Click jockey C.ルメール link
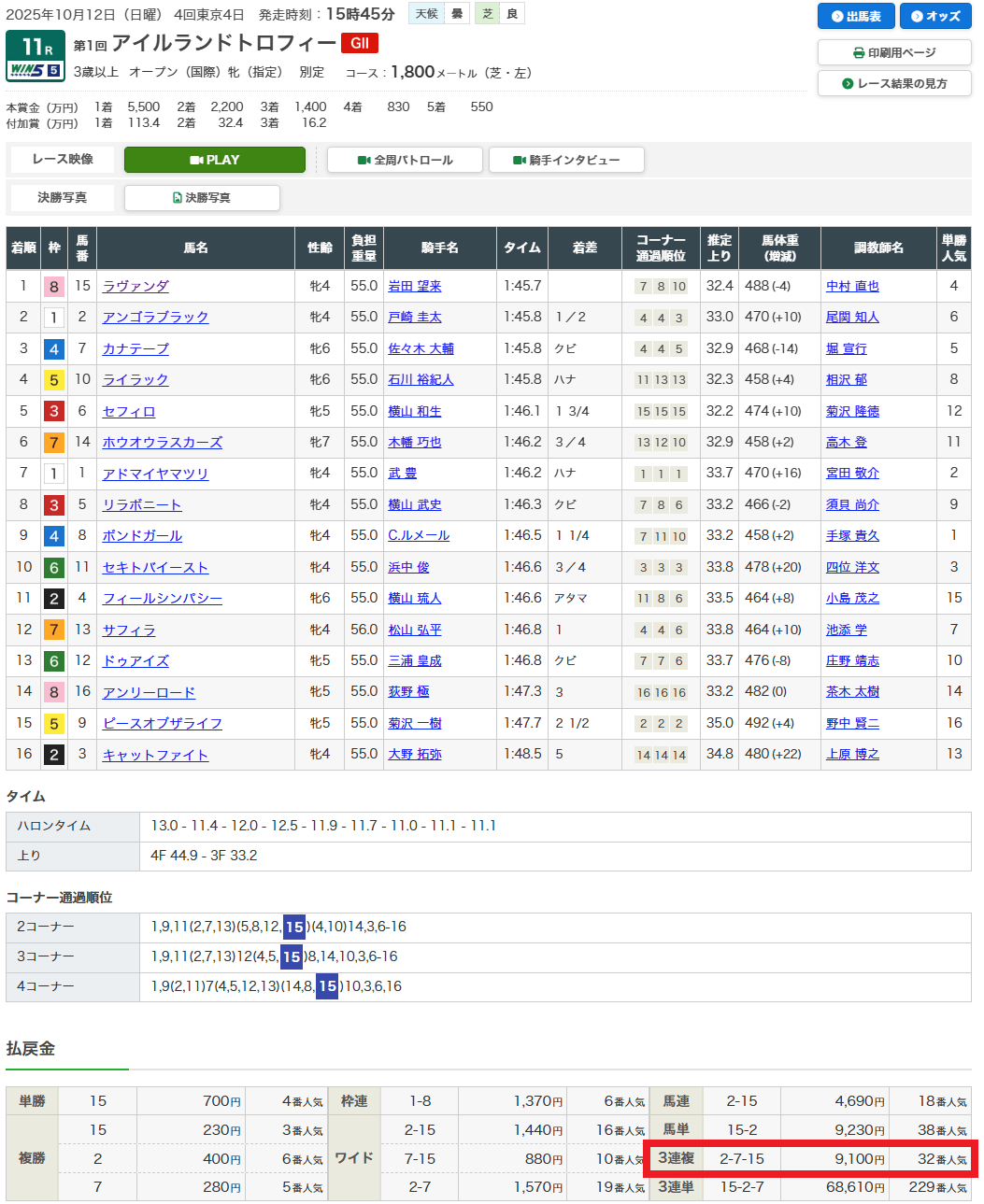 [x=419, y=536]
